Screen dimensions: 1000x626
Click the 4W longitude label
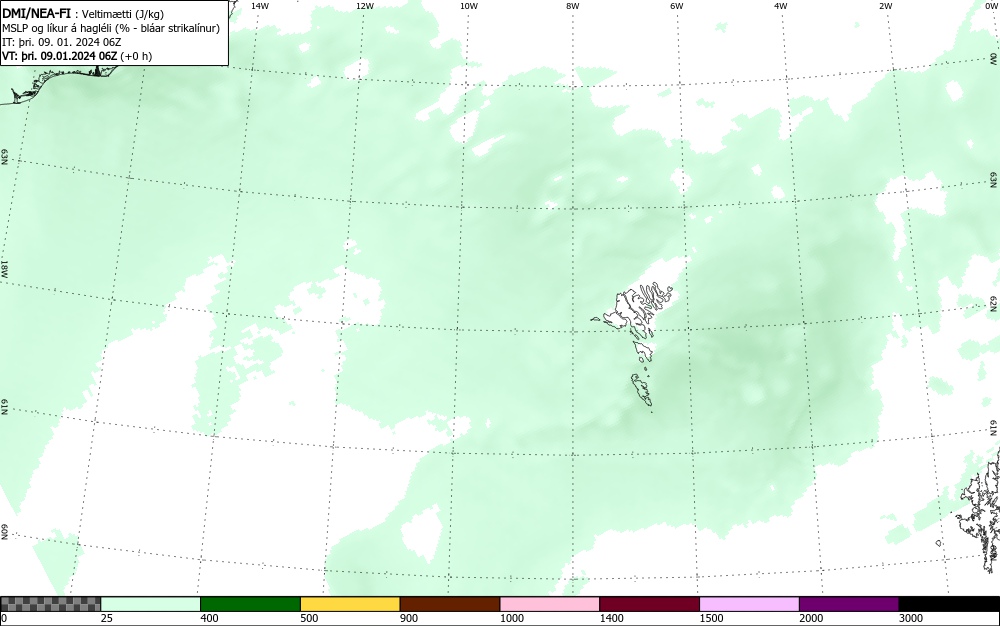[781, 6]
